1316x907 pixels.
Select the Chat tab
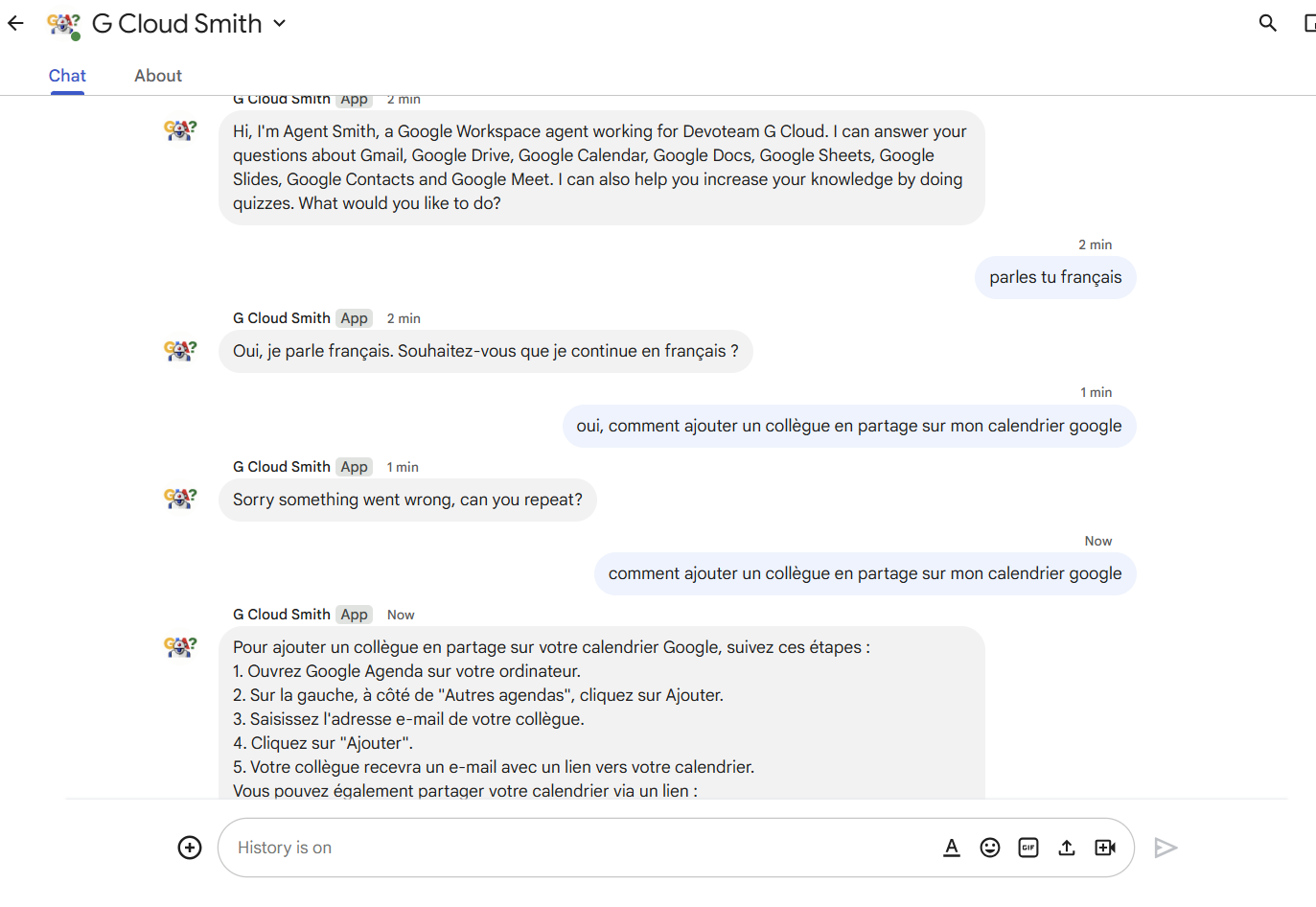pos(66,75)
